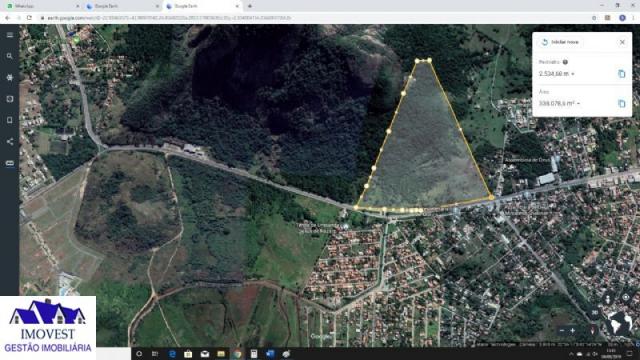The image size is (640, 360).
Task: Open the Projects bookmark icon
Action: tap(10, 120)
